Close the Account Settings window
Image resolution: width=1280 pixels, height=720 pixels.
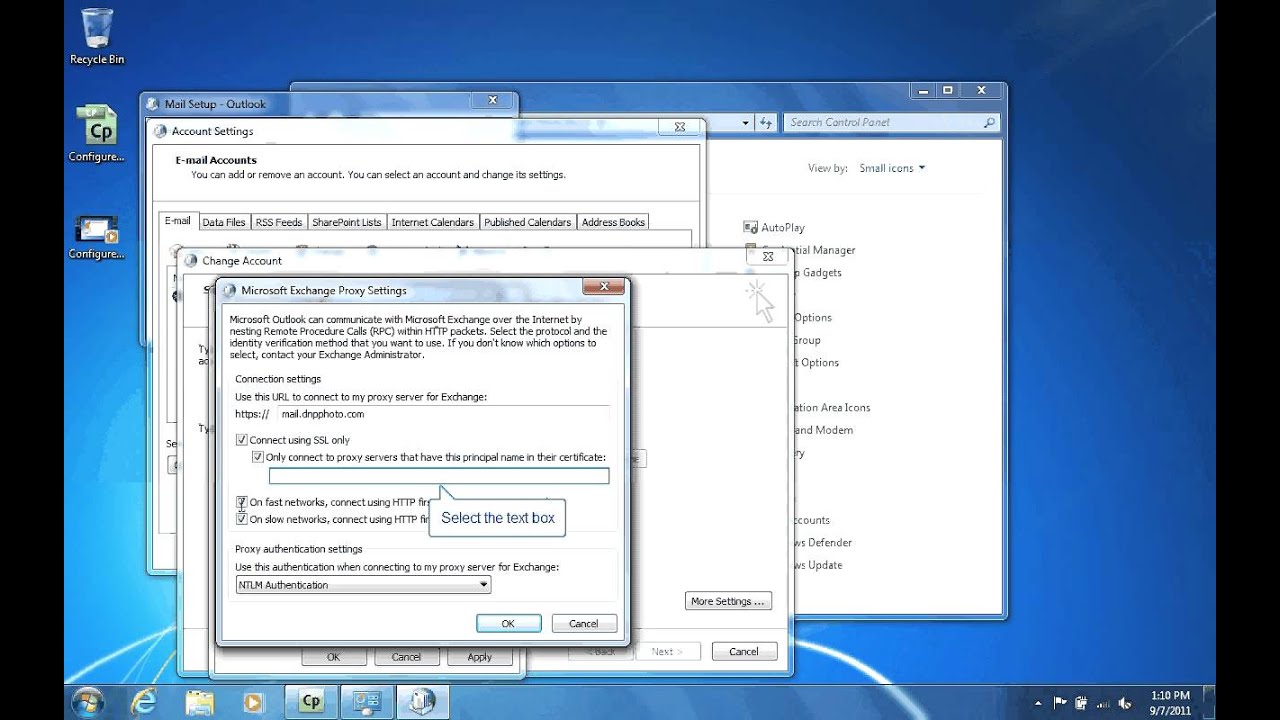[x=680, y=127]
